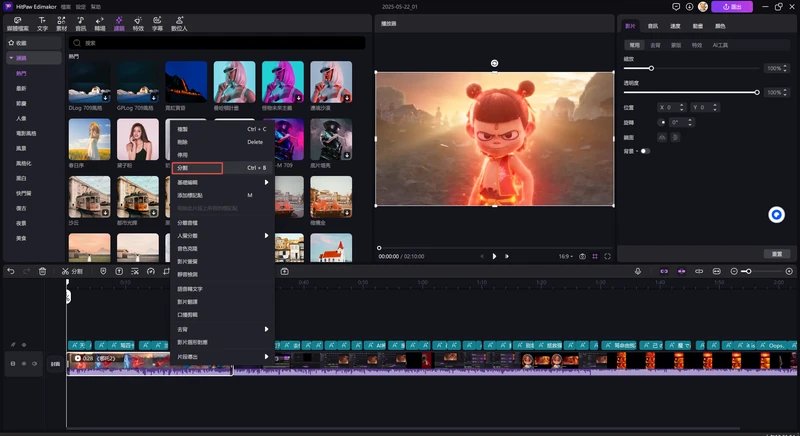Open the 音訊 audio library in top toolbar

click(x=81, y=23)
